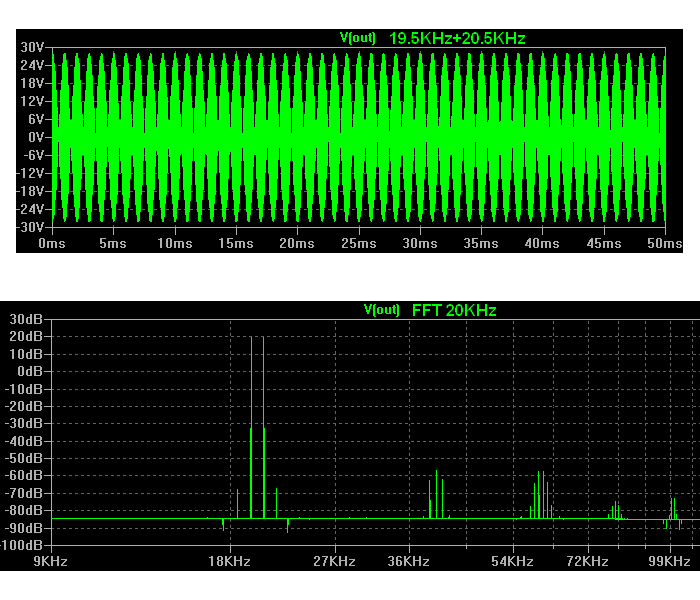Click the 5ms time axis label
The height and width of the screenshot is (600, 700).
point(113,244)
